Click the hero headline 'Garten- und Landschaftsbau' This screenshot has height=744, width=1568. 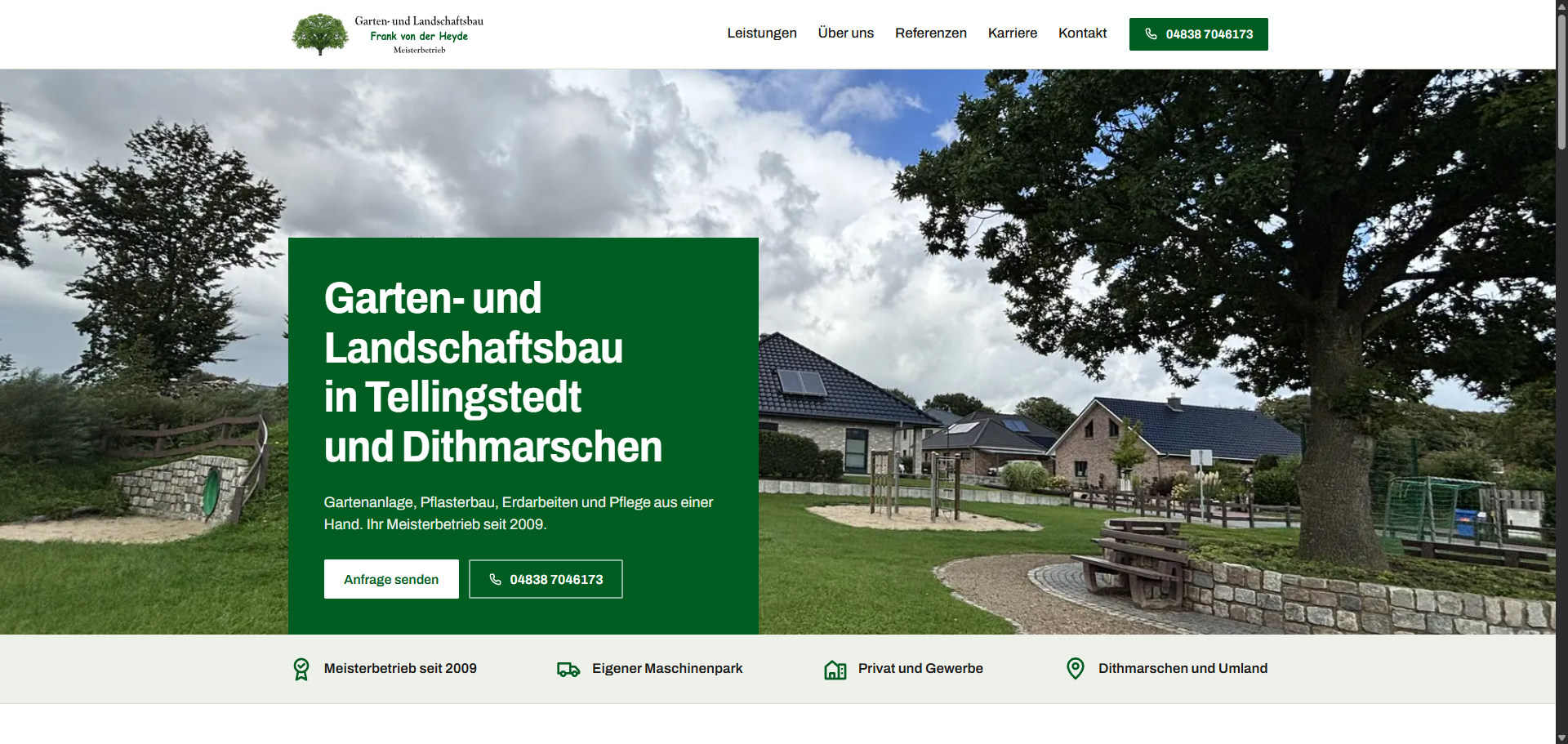click(474, 323)
